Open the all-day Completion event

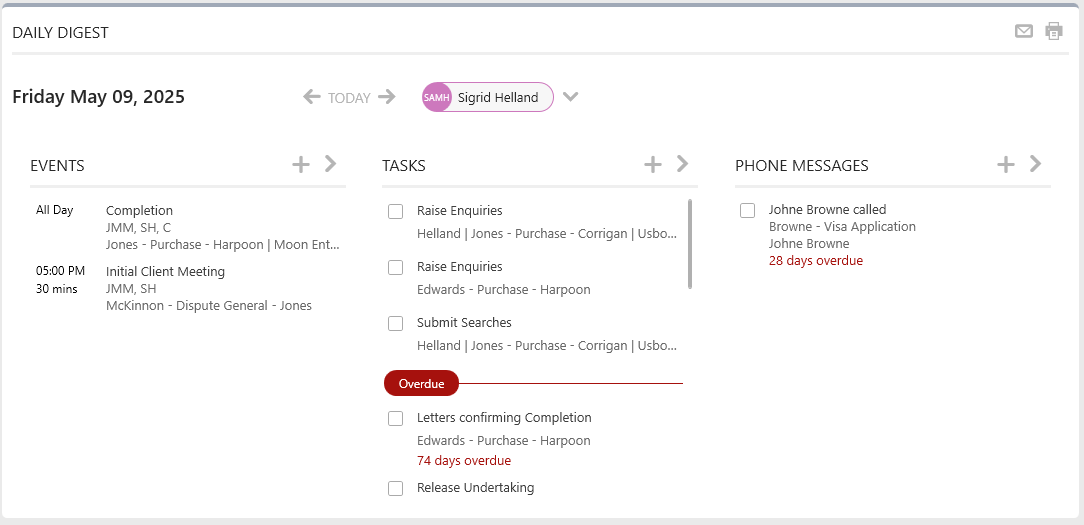pyautogui.click(x=139, y=210)
